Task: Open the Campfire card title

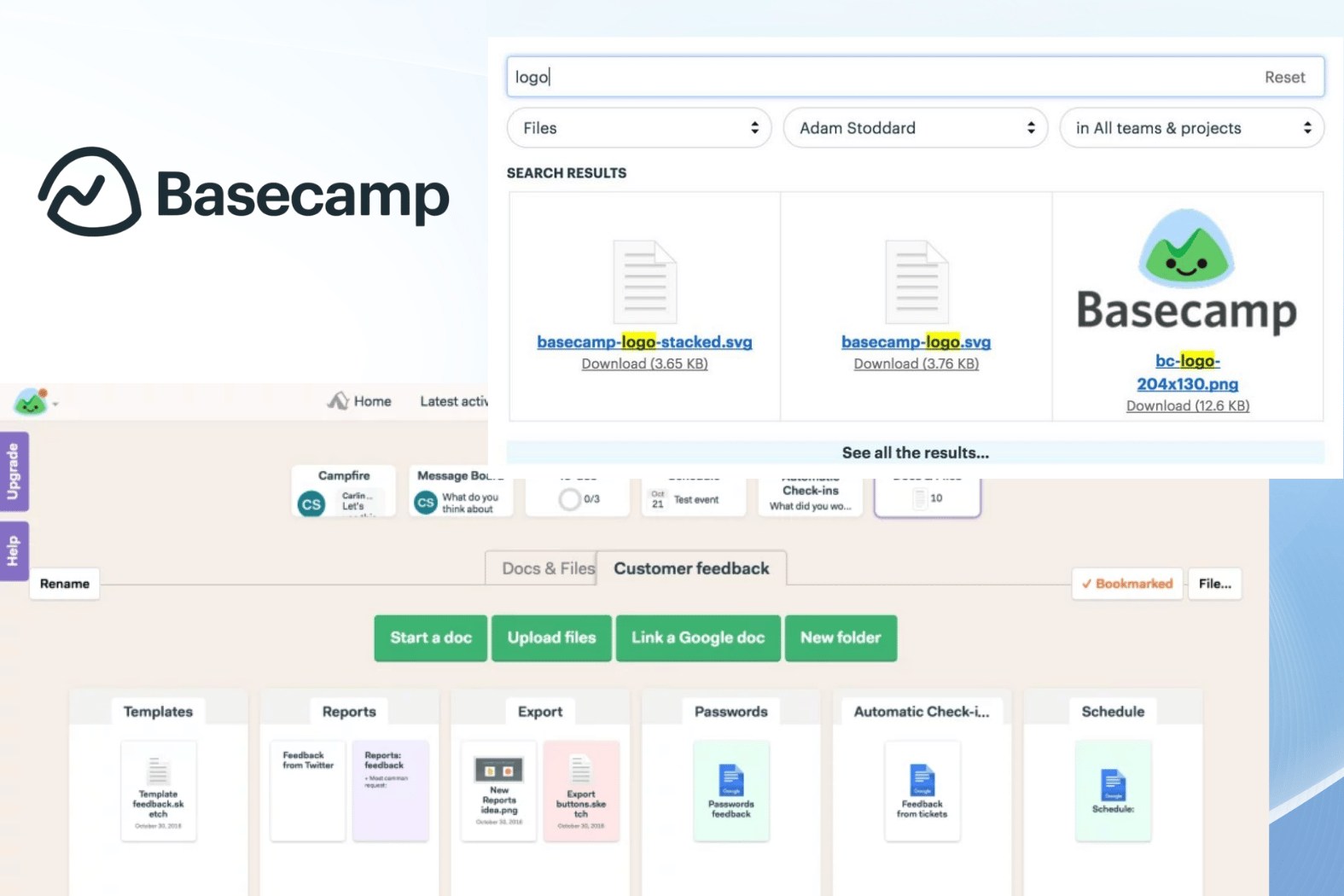Action: pos(344,475)
